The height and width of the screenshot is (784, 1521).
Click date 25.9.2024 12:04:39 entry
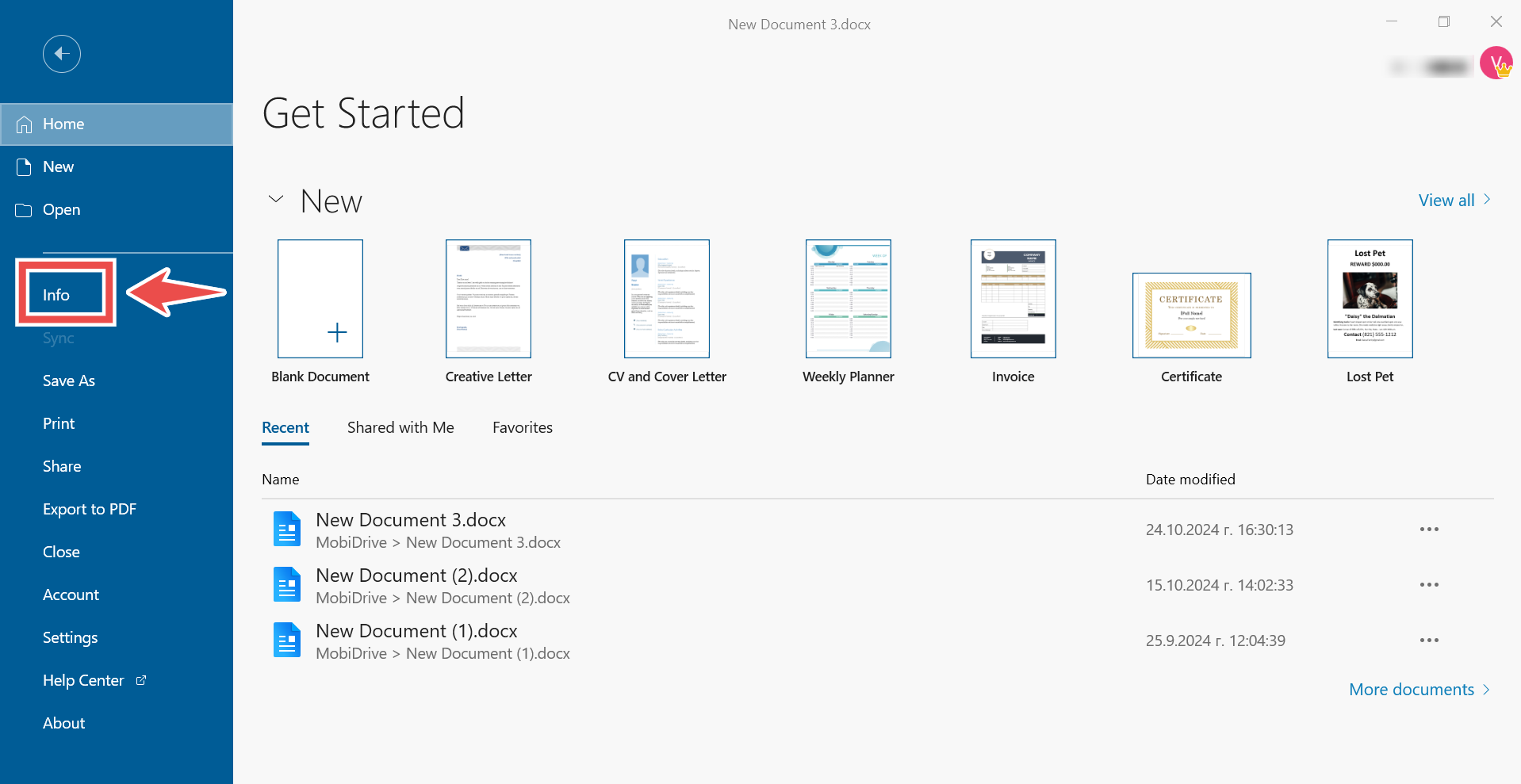[1216, 641]
